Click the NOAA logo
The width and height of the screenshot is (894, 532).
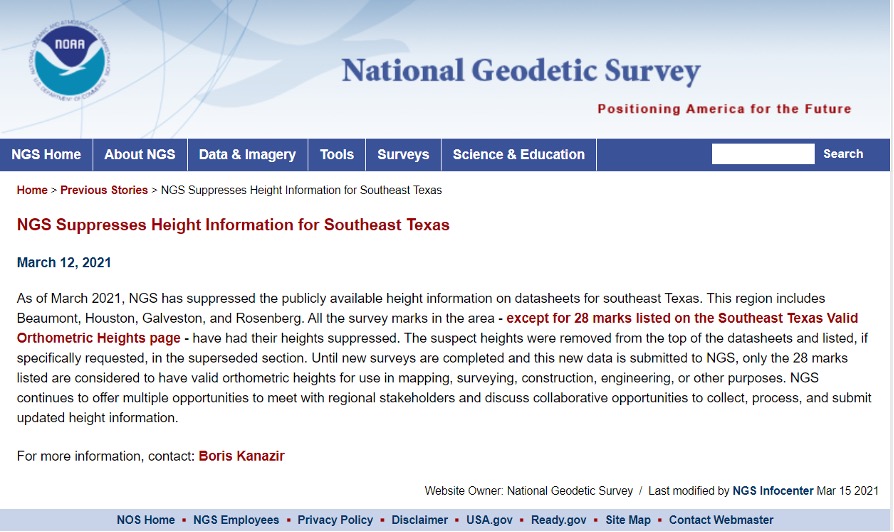[x=70, y=61]
